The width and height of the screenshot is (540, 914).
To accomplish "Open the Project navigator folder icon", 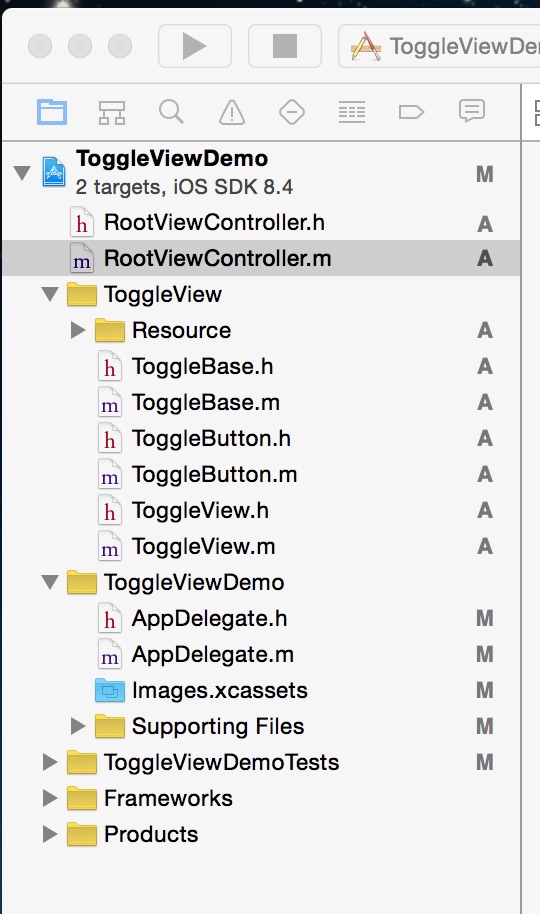I will pyautogui.click(x=52, y=111).
